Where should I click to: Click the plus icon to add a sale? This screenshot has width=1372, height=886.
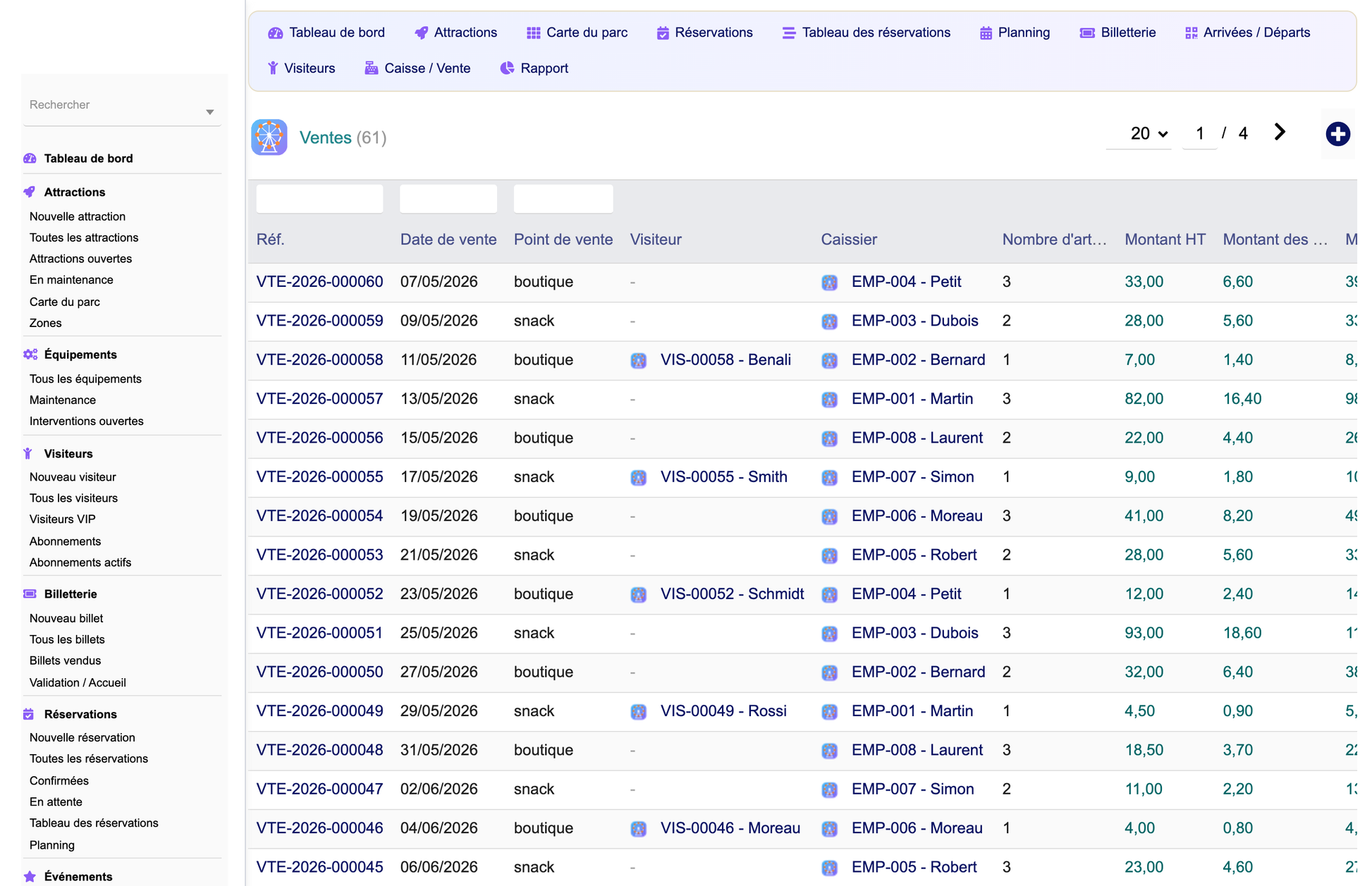(x=1337, y=134)
